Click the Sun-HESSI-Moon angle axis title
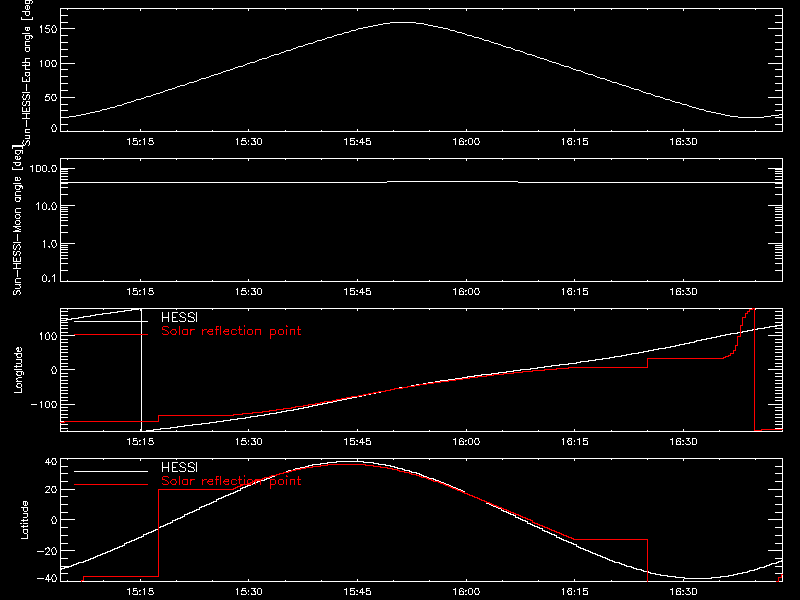Screen dimensions: 800x600 (x=17, y=220)
